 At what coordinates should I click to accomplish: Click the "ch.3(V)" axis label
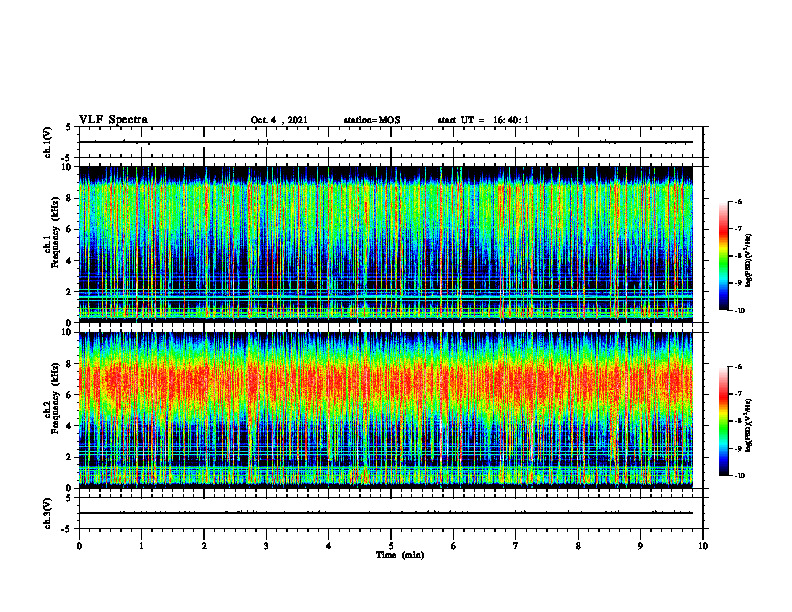click(x=48, y=513)
